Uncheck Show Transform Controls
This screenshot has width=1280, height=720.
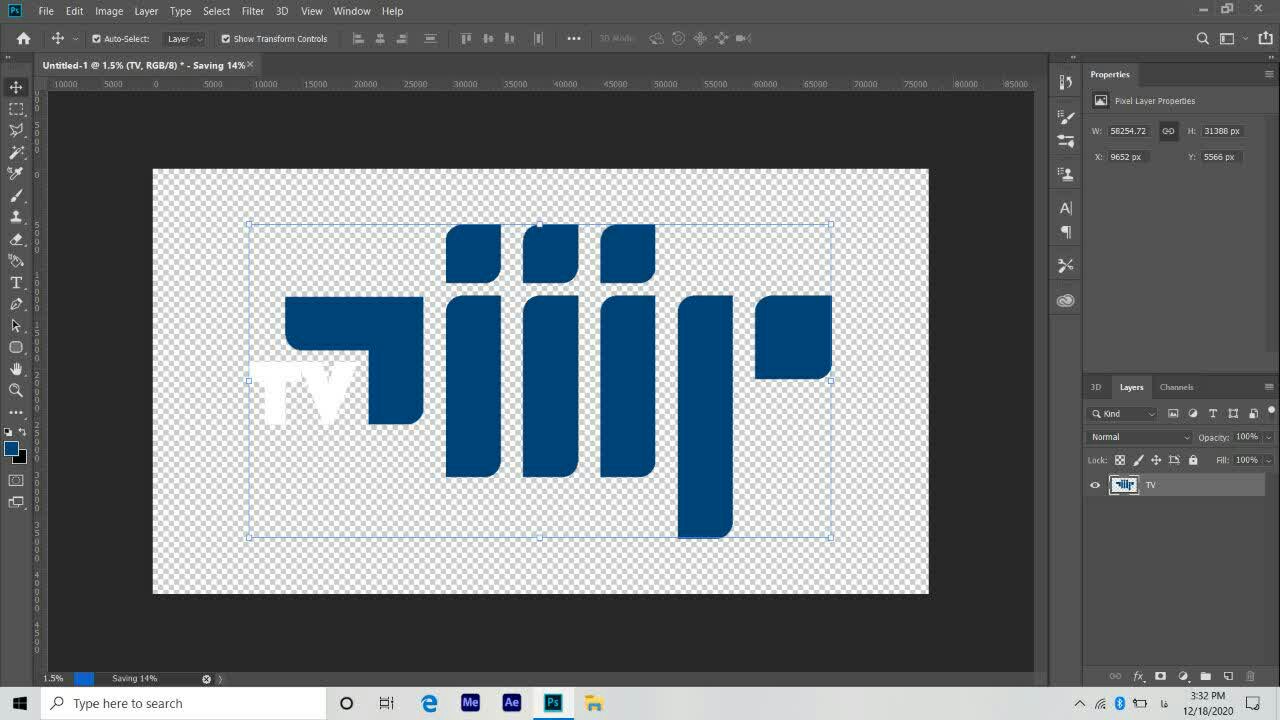click(225, 39)
